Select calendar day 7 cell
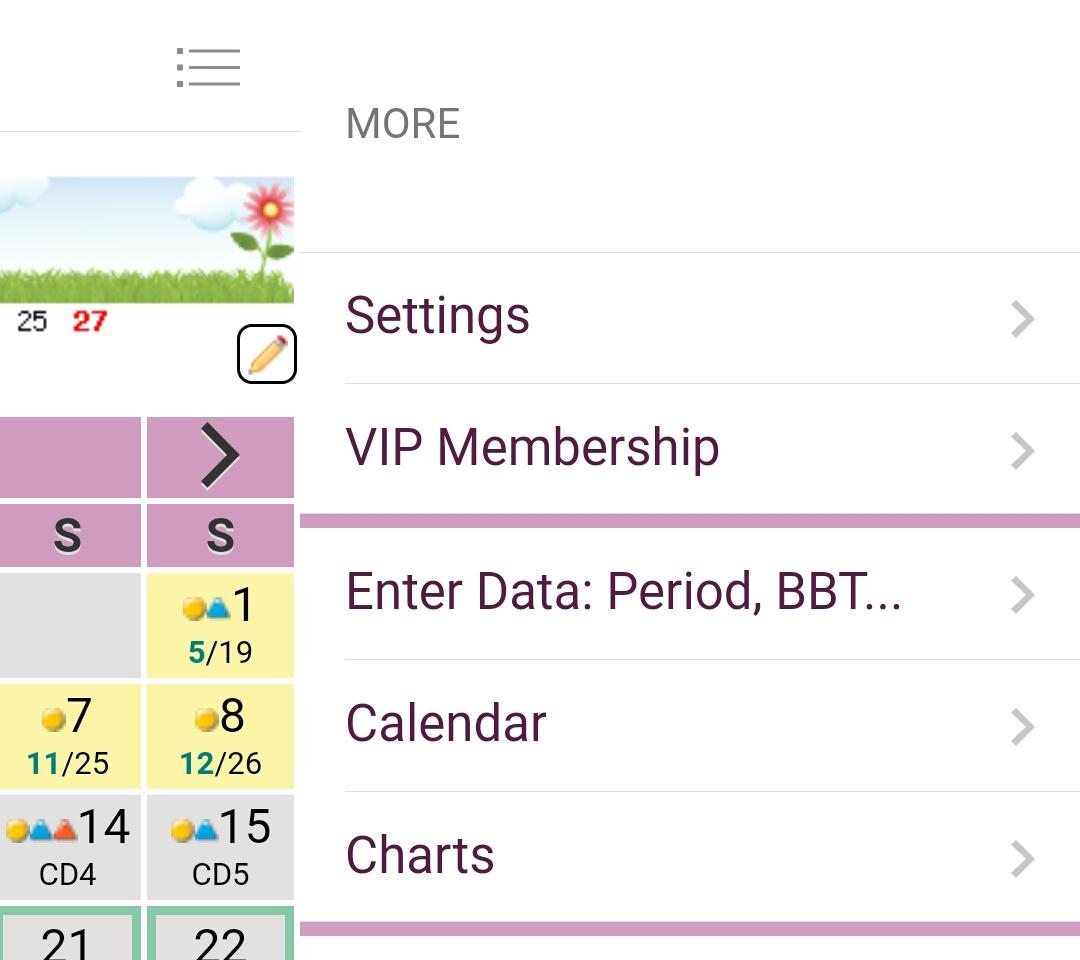The image size is (1080, 960). [68, 737]
